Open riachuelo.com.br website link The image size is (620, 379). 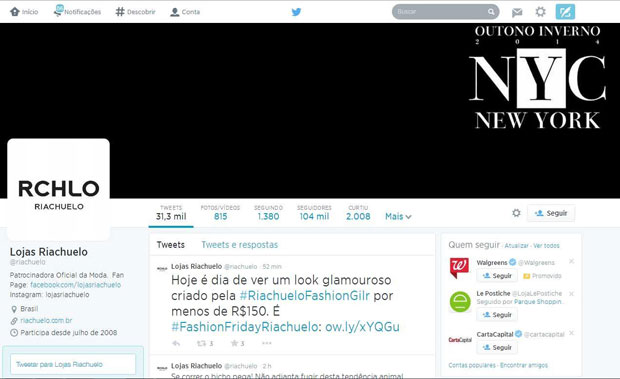point(46,321)
